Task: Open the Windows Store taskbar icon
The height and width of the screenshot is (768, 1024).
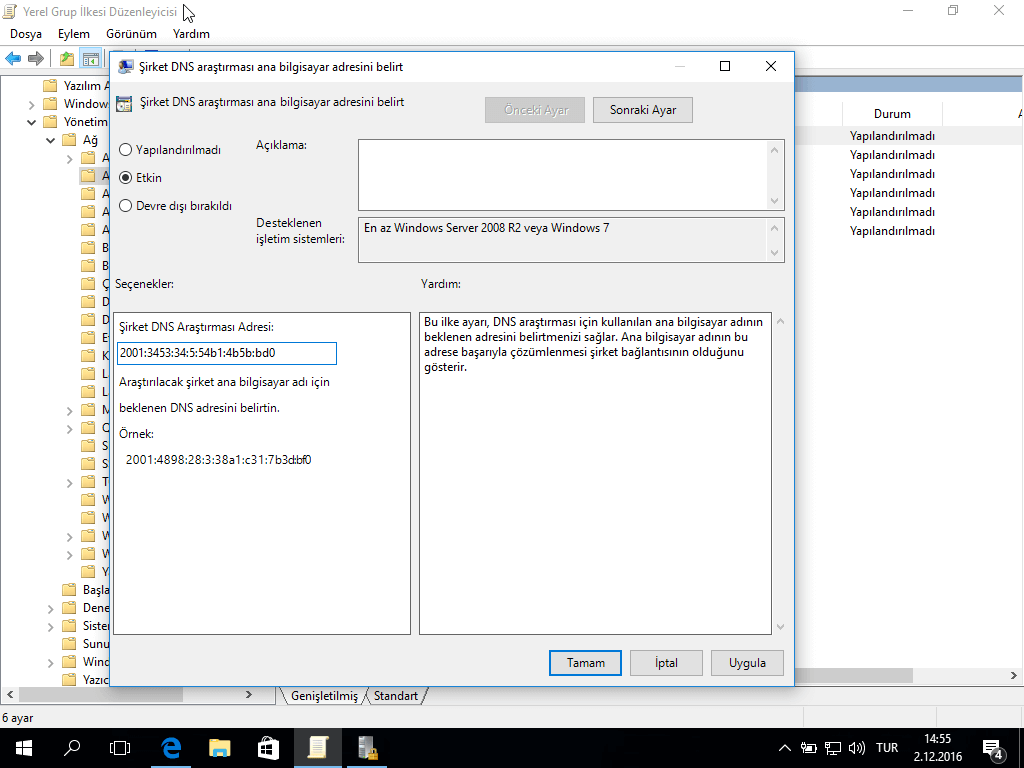Action: coord(269,747)
